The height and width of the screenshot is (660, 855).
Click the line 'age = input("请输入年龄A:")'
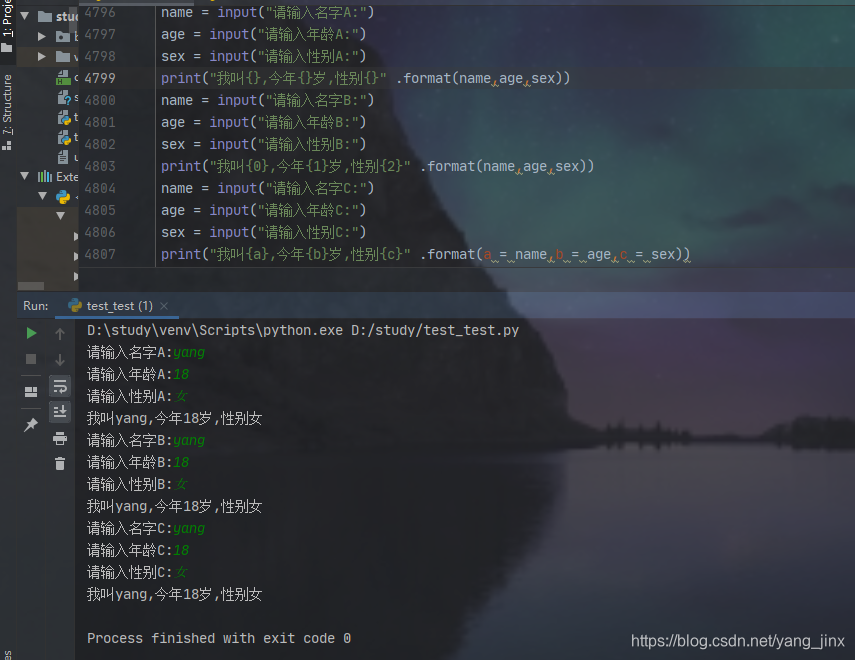263,34
